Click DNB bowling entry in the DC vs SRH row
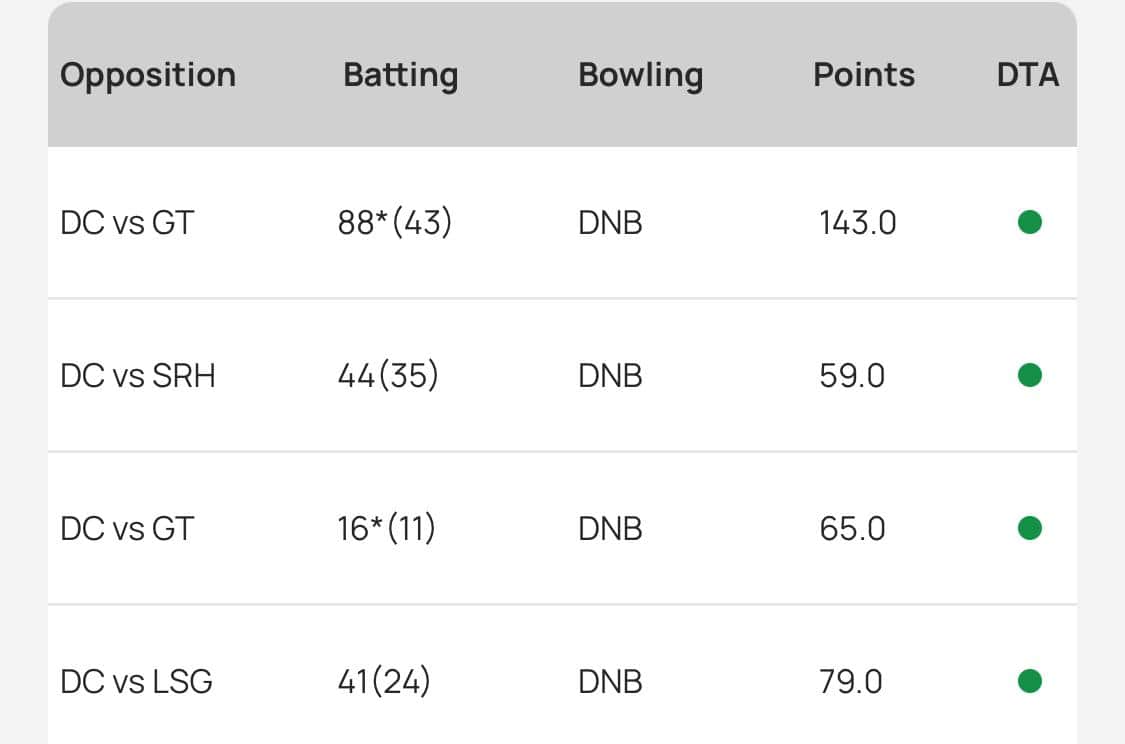 click(610, 376)
